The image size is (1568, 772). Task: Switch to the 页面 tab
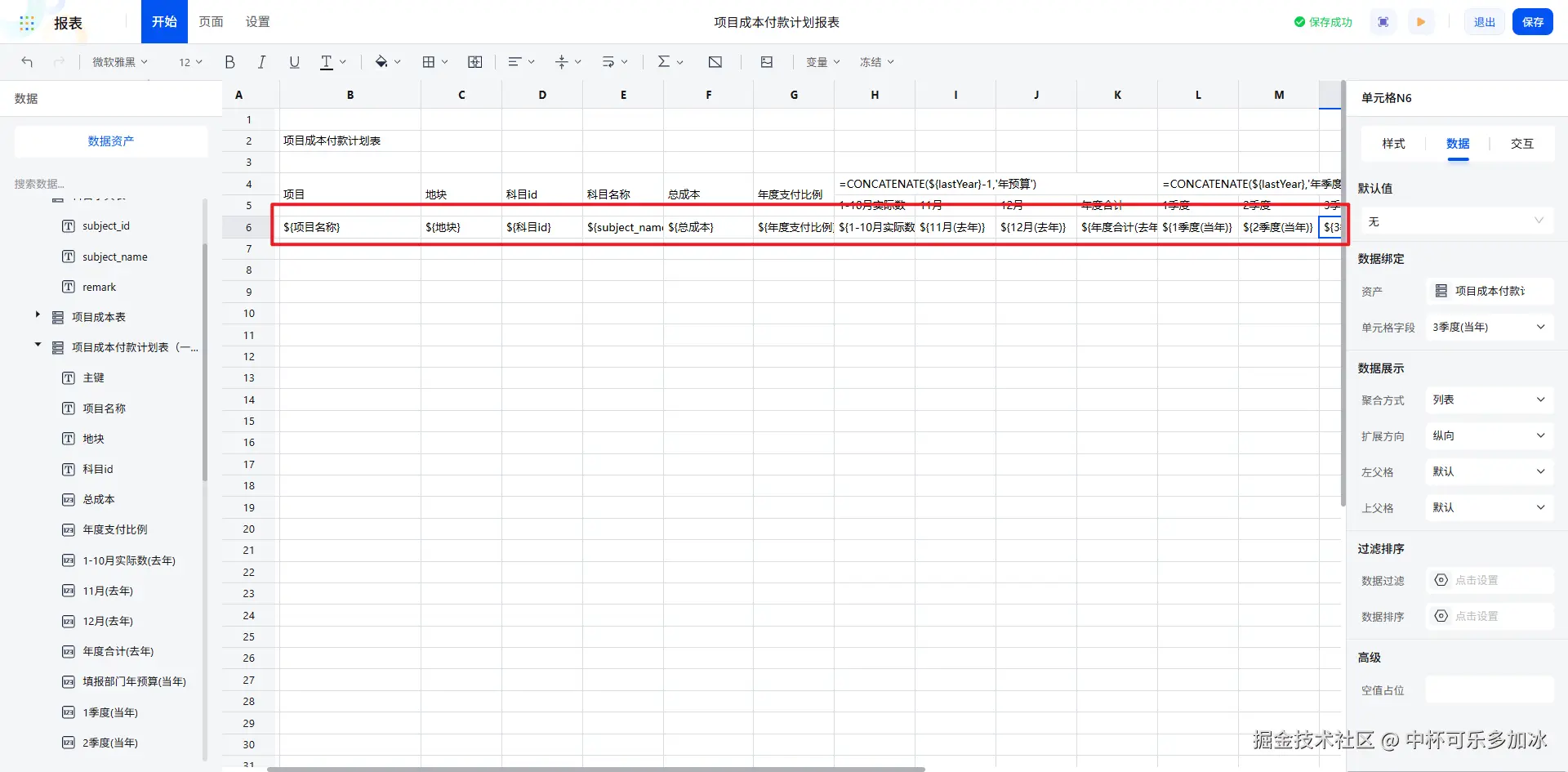(211, 21)
